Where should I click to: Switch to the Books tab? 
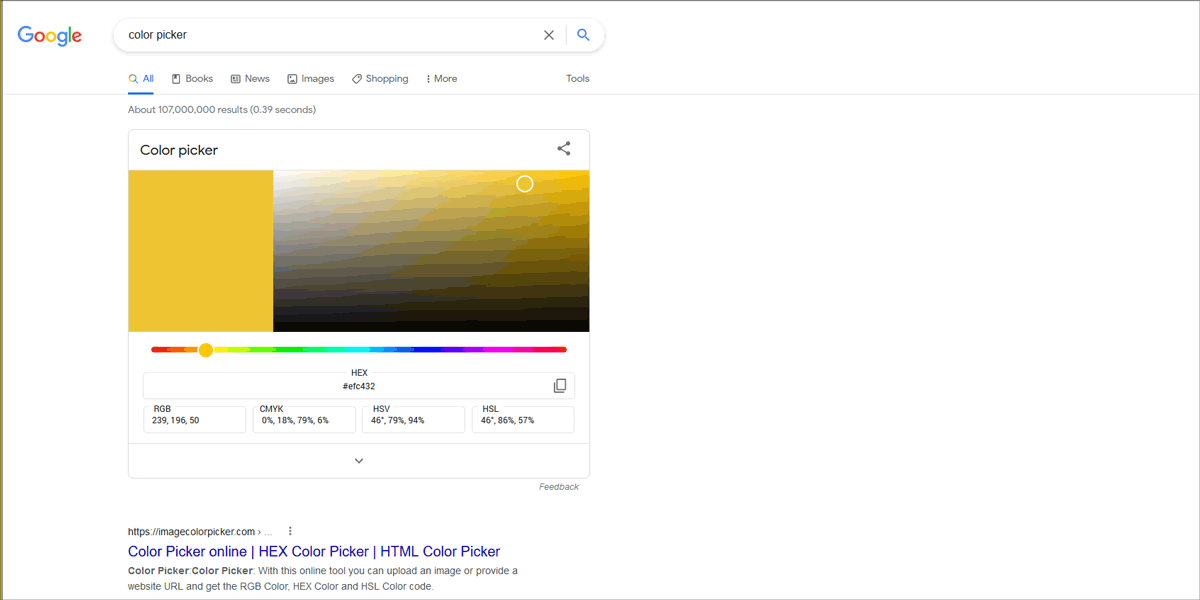[x=192, y=79]
